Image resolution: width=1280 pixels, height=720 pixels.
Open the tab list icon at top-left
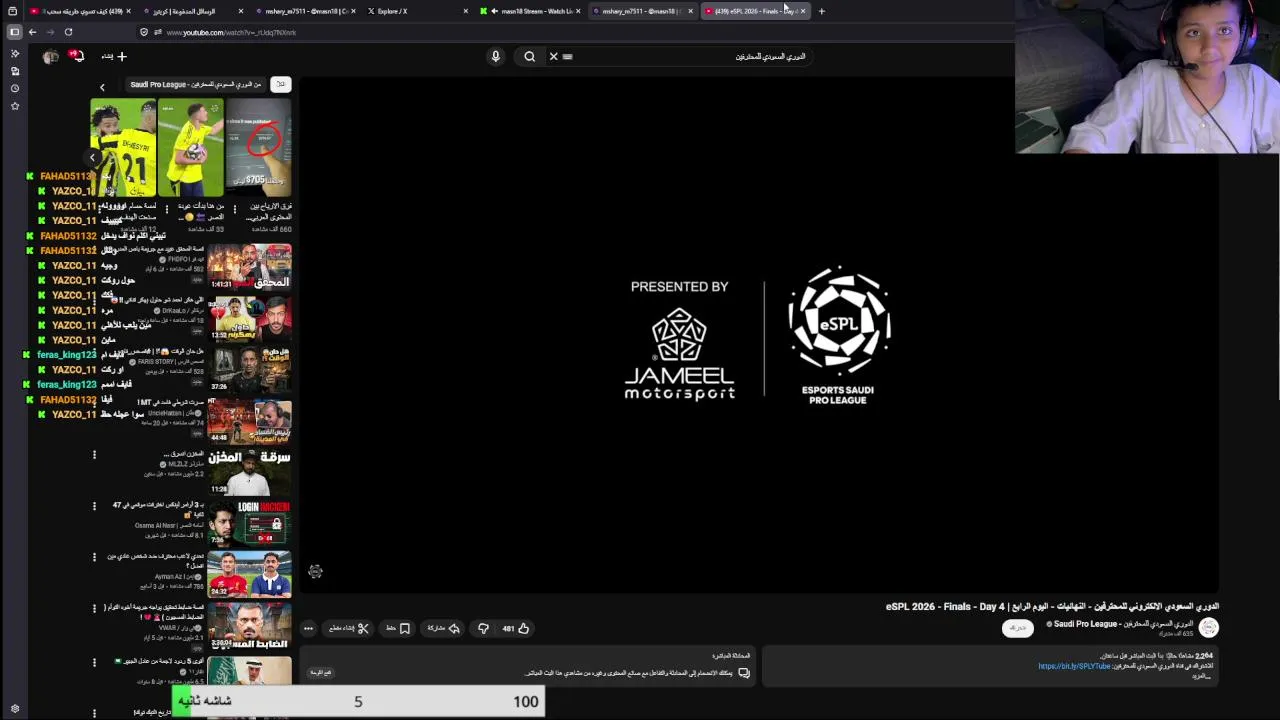click(x=12, y=11)
